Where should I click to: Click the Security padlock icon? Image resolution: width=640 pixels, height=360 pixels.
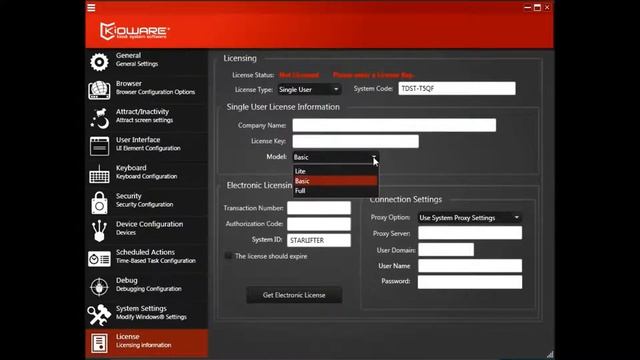tap(99, 202)
